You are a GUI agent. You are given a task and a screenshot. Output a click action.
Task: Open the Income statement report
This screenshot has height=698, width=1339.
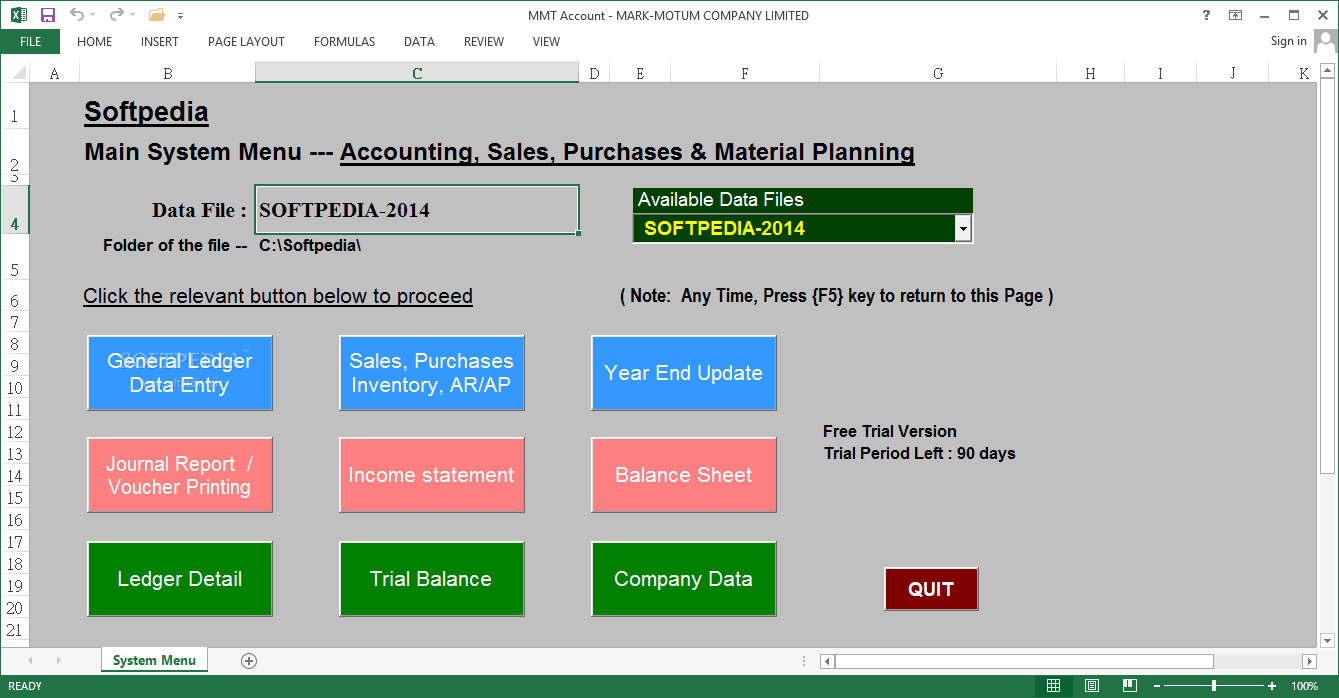point(432,475)
